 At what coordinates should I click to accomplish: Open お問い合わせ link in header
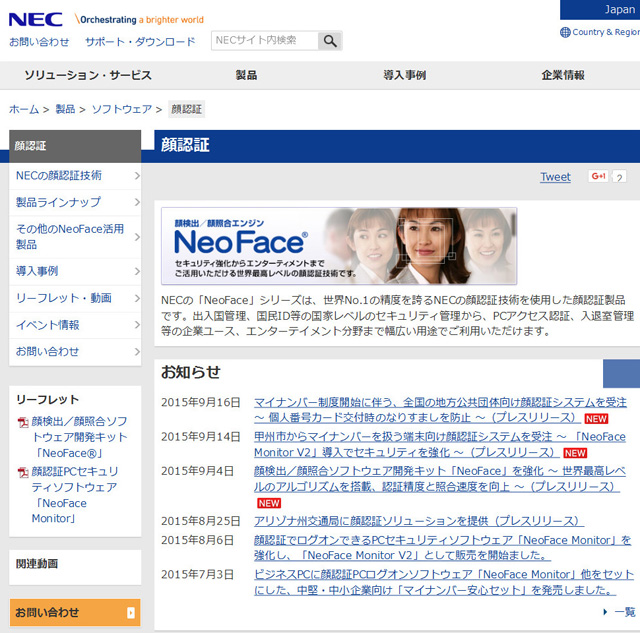(39, 42)
